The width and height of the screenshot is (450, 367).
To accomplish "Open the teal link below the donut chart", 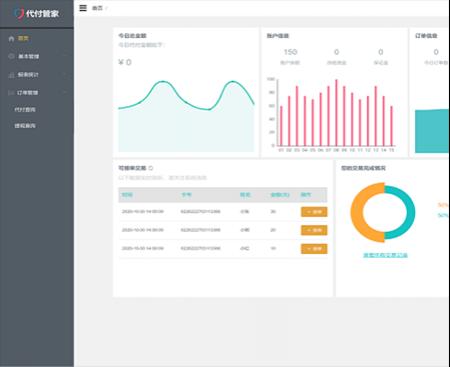I will [385, 255].
